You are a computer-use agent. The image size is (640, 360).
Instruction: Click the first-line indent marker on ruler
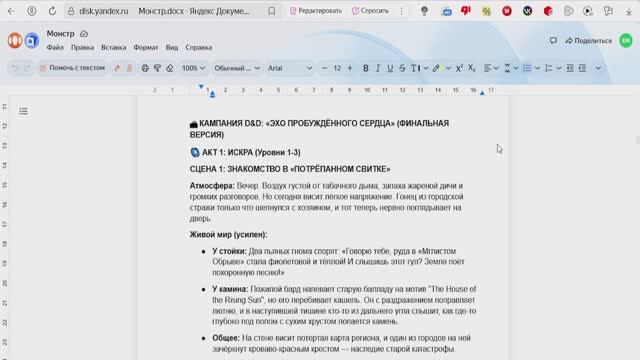point(201,87)
